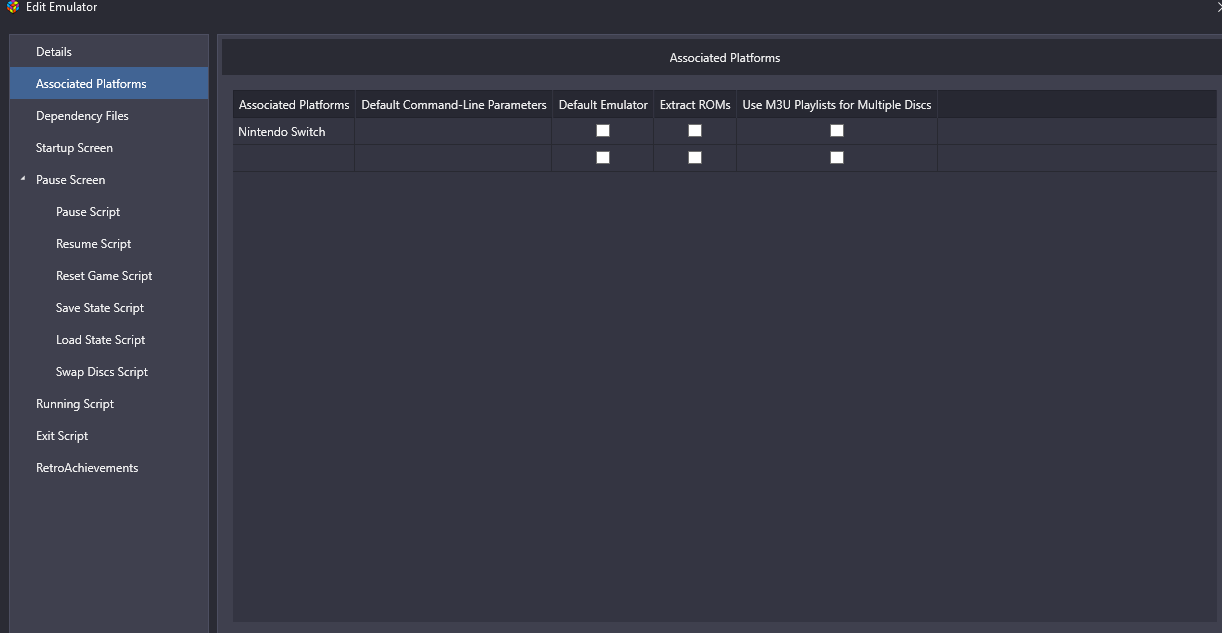Select Resume Script in sidebar
Viewport: 1222px width, 633px height.
coord(93,244)
